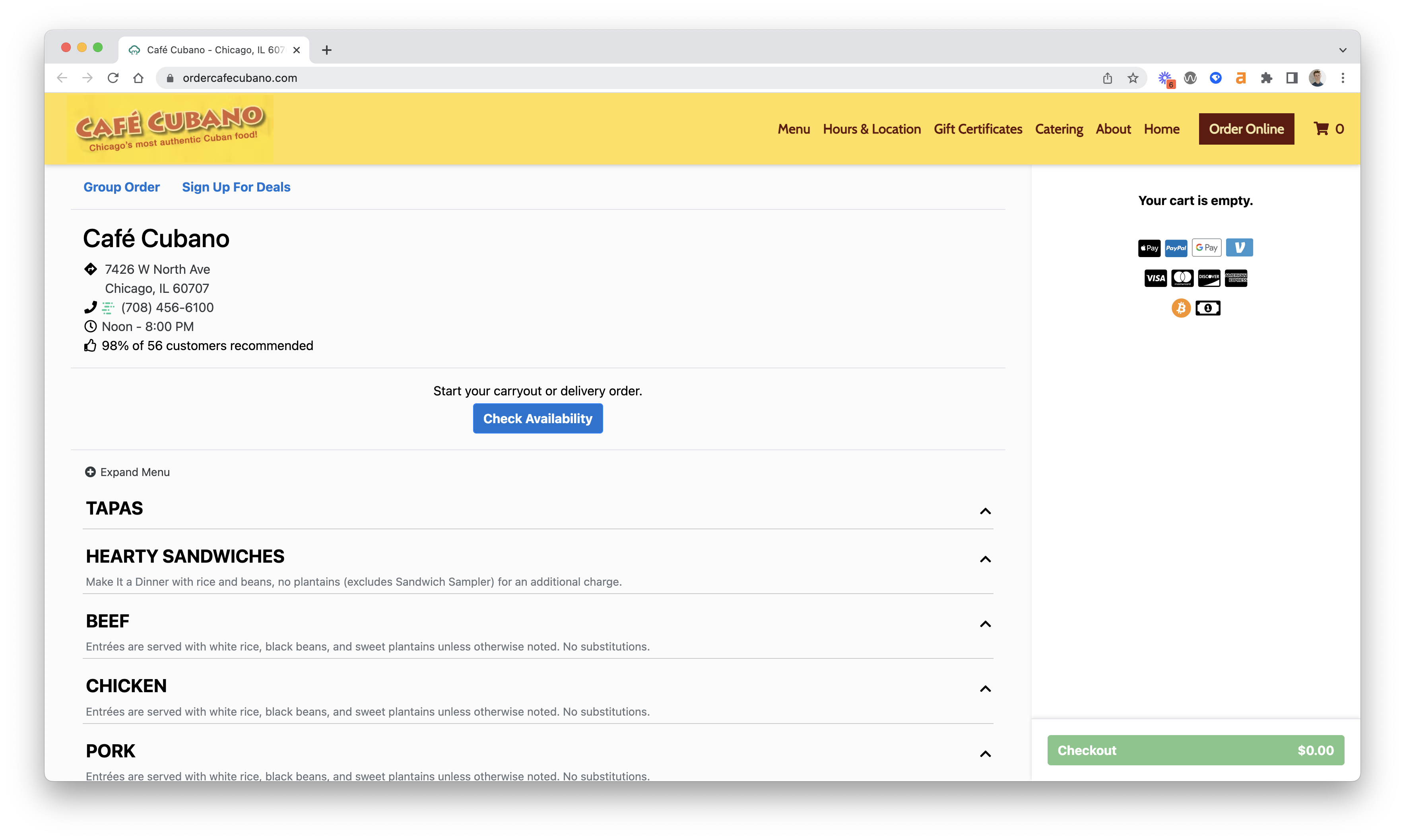Toggle the TAPAS section chevron
1405x840 pixels.
point(986,511)
